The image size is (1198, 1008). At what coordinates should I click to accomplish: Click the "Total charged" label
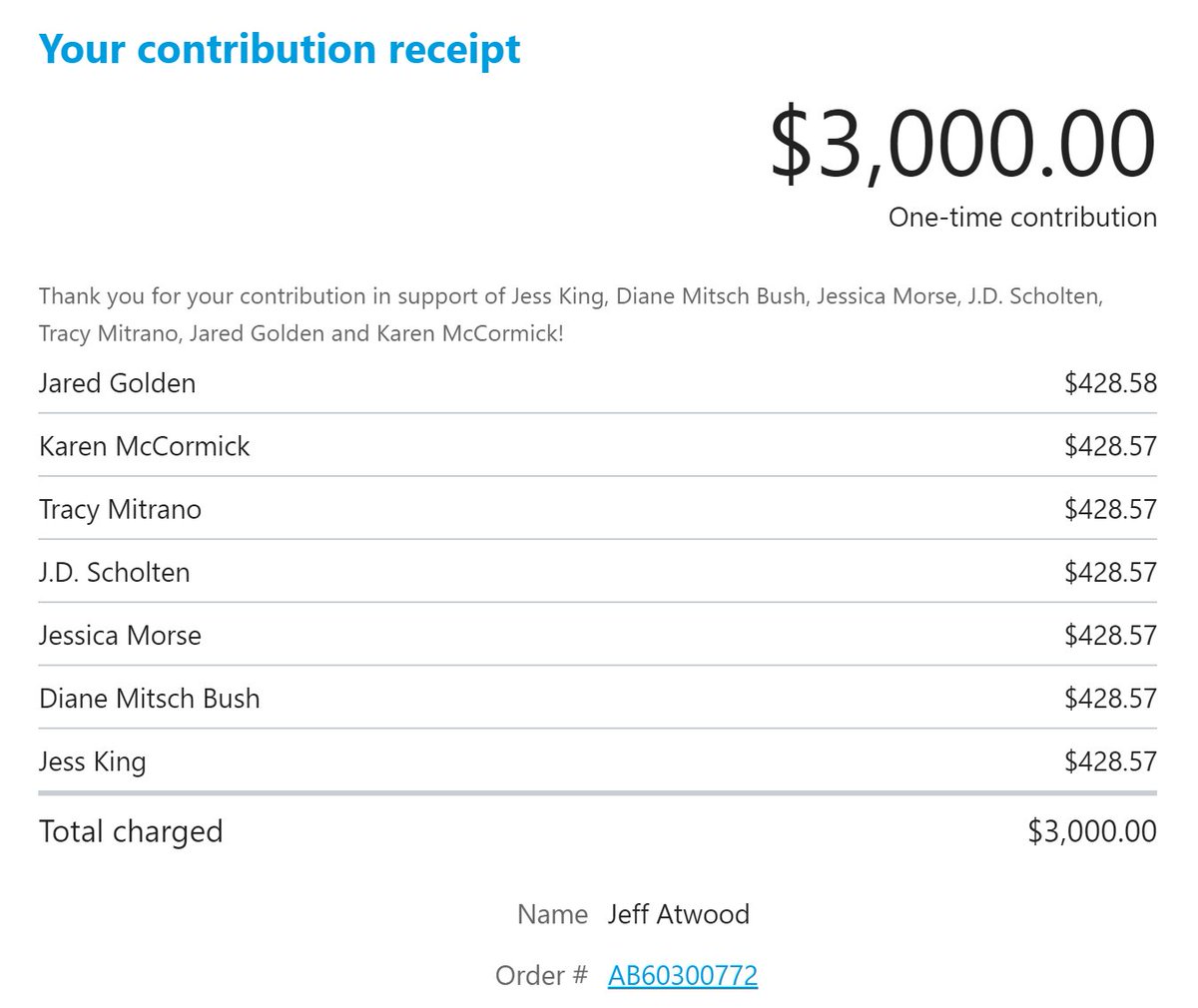click(131, 831)
